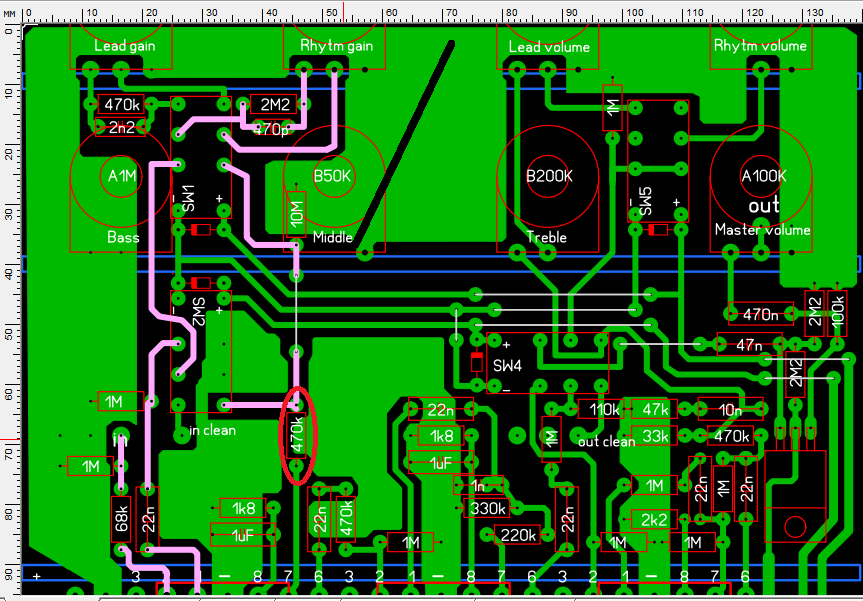Image resolution: width=863 pixels, height=601 pixels.
Task: Select the 2n2 capacitor
Action: [121, 128]
